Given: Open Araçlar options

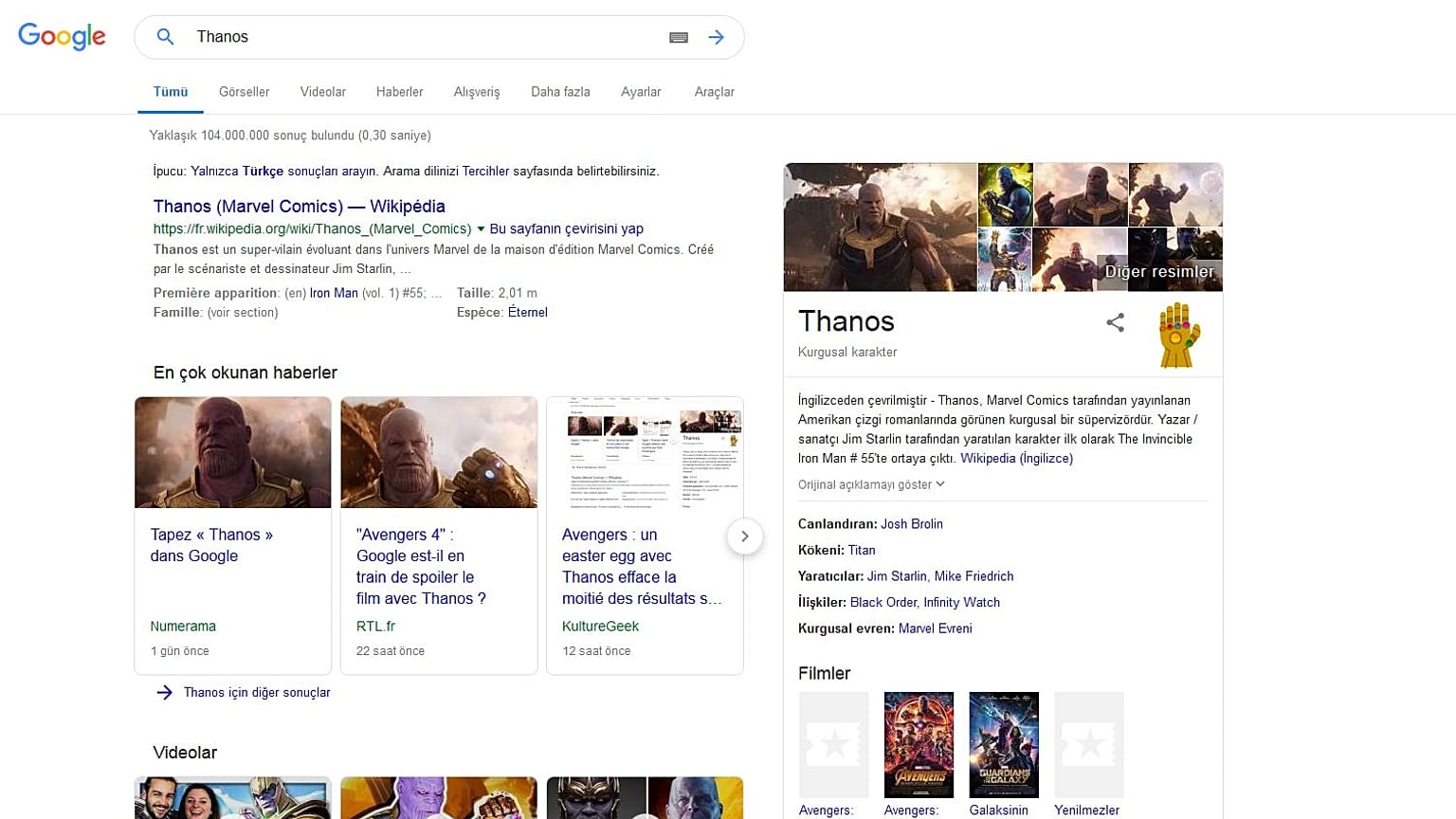Looking at the screenshot, I should click(715, 92).
